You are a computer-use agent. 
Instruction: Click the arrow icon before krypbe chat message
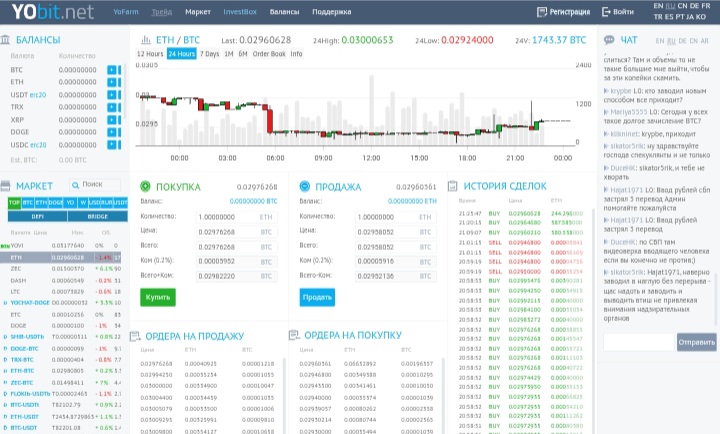tap(606, 91)
